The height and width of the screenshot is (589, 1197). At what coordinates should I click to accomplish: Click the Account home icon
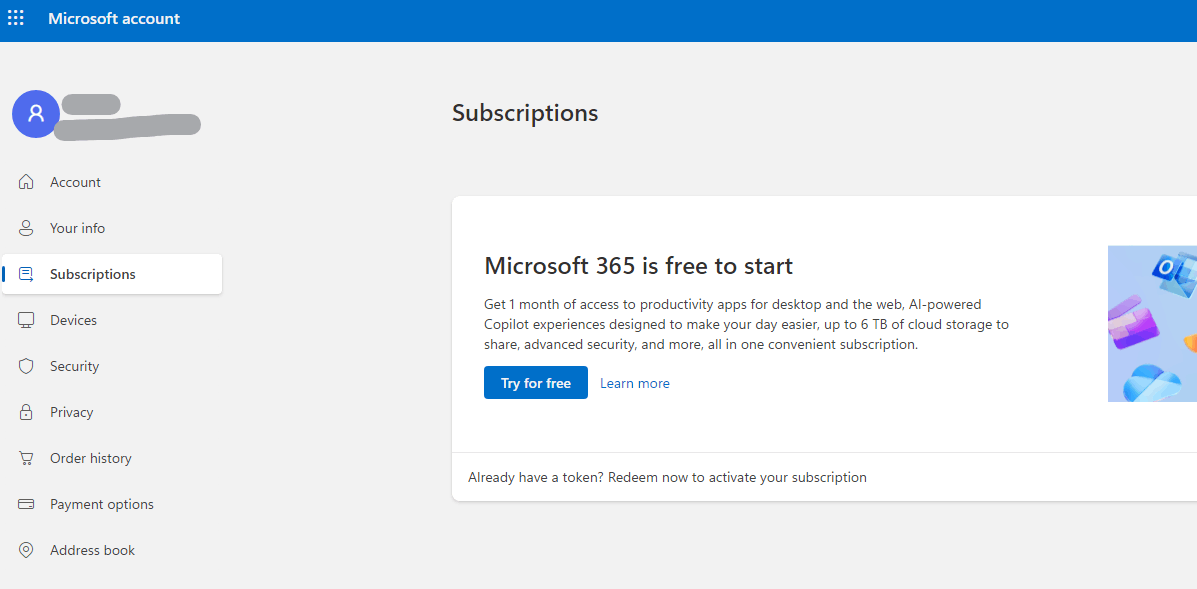27,181
